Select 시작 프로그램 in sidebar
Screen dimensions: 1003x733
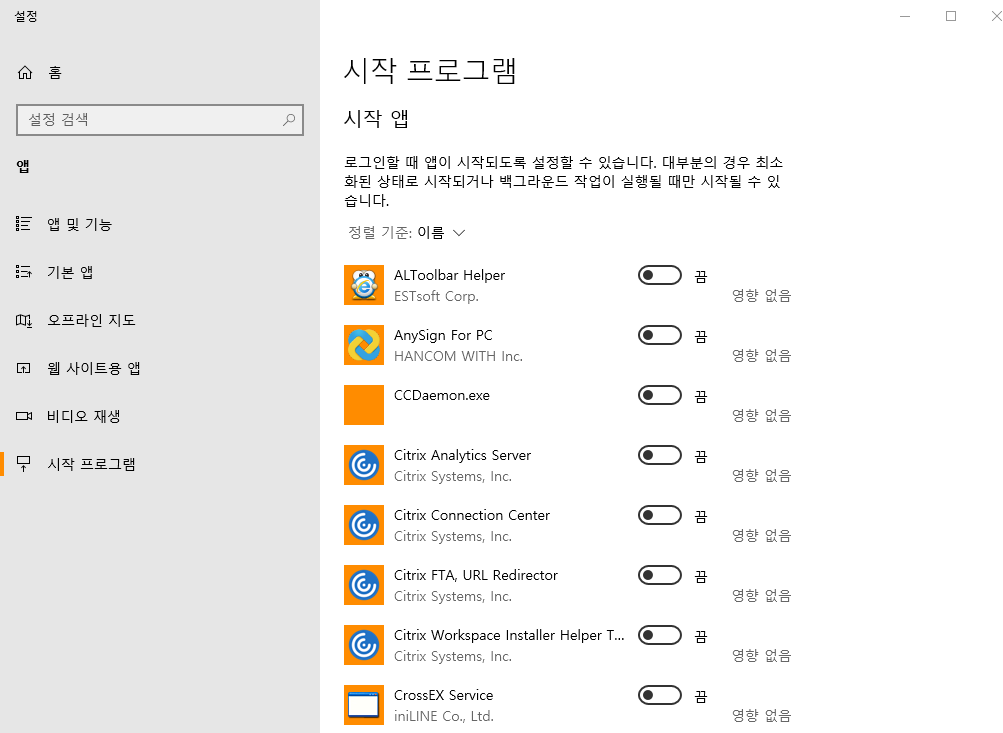[x=160, y=464]
